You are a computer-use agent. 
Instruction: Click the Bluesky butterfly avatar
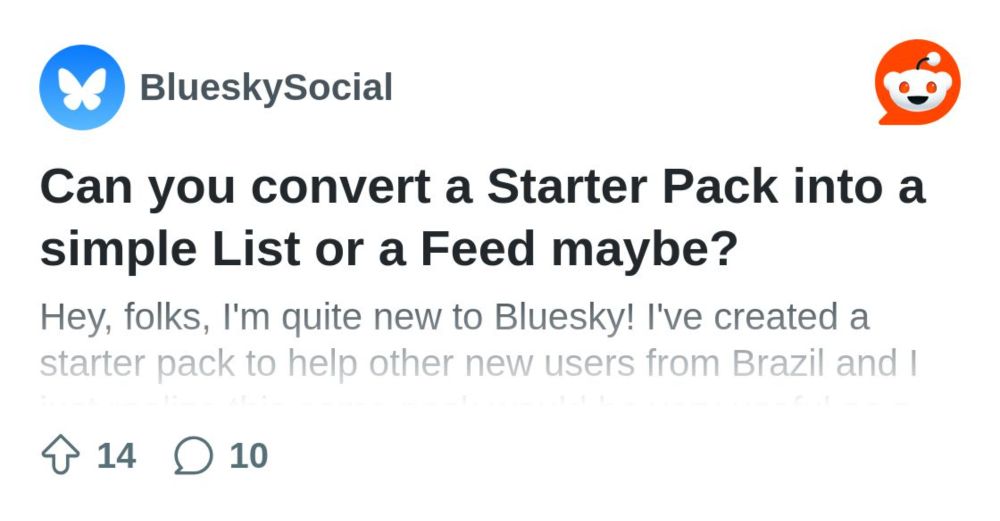coord(82,87)
